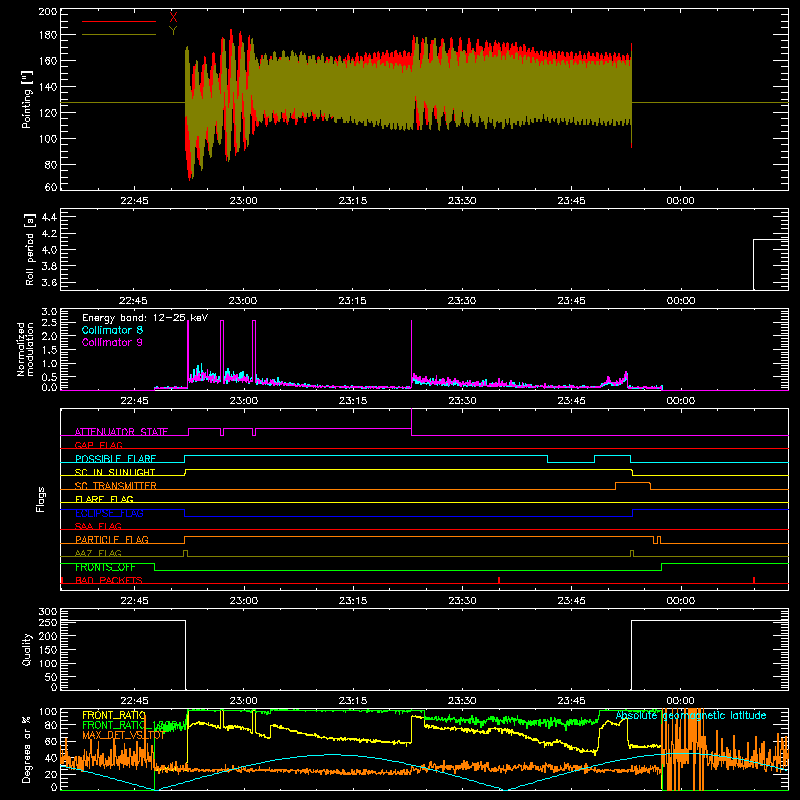Screen dimensions: 800x800
Task: Click the 'Degrees or %' axis title
Action: (x=27, y=750)
